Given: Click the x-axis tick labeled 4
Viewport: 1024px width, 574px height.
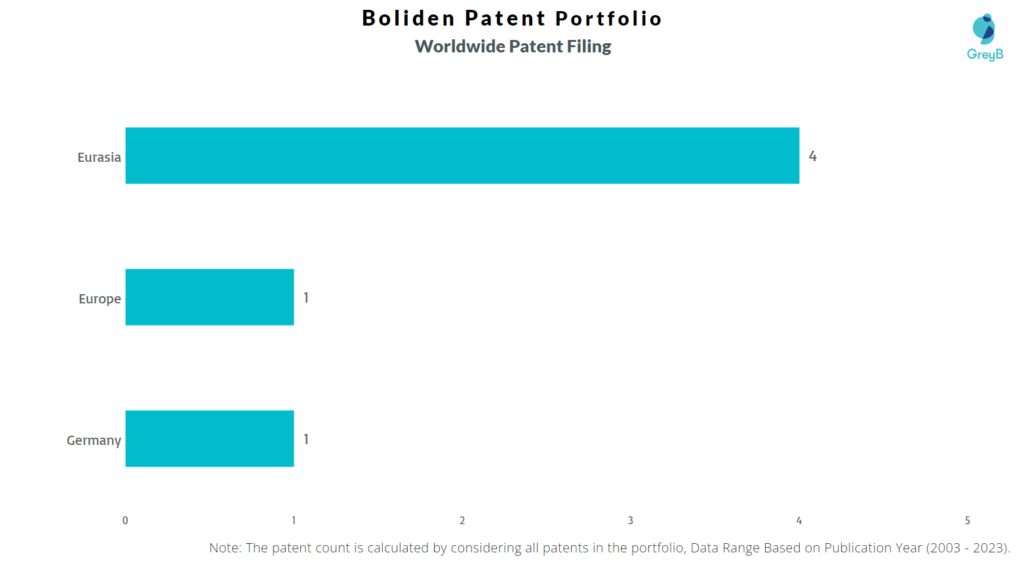Looking at the screenshot, I should click(799, 520).
